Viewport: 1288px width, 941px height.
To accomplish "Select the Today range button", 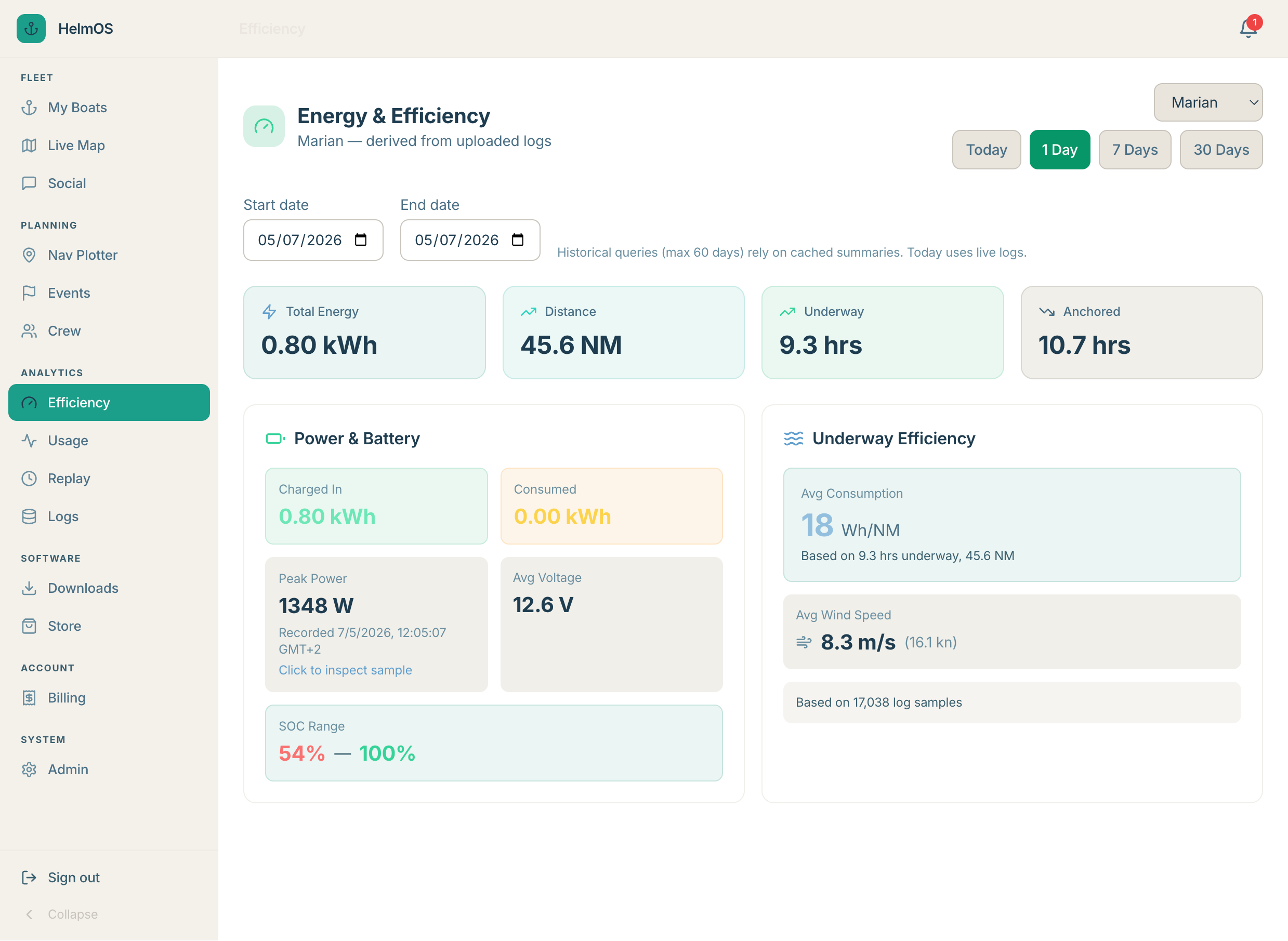I will point(986,150).
